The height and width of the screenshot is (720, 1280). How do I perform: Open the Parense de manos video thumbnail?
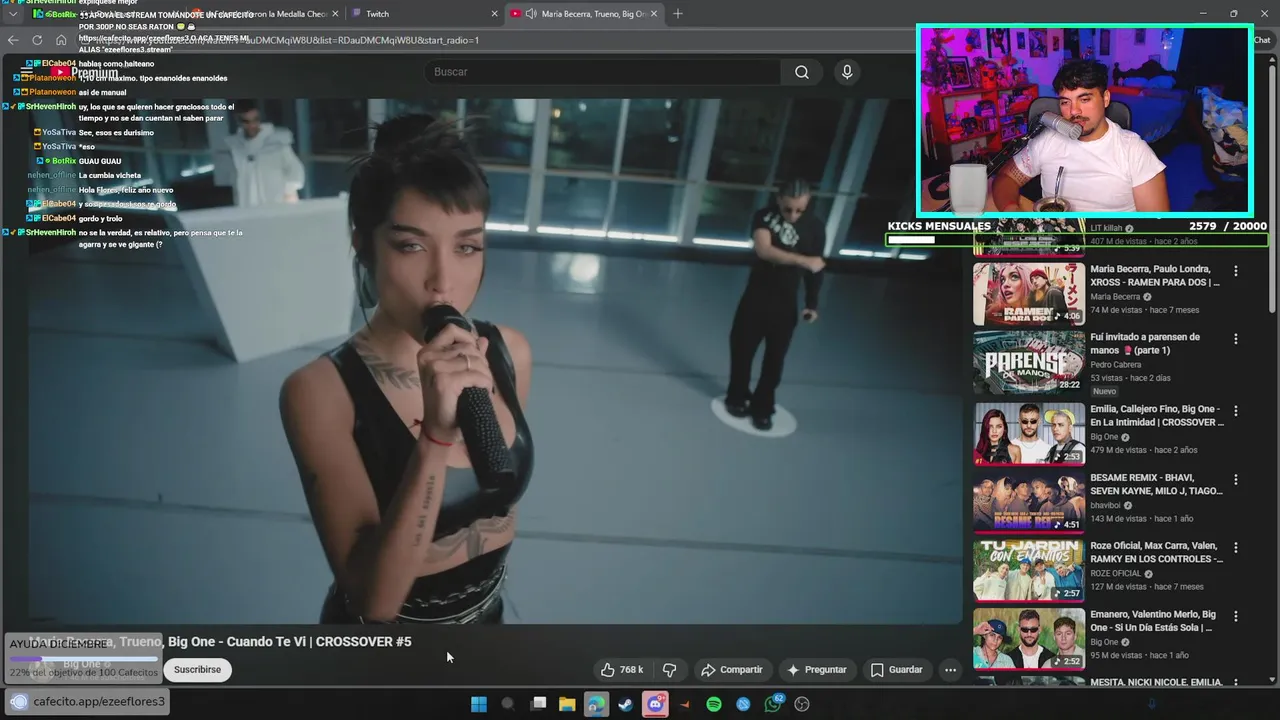(1029, 362)
